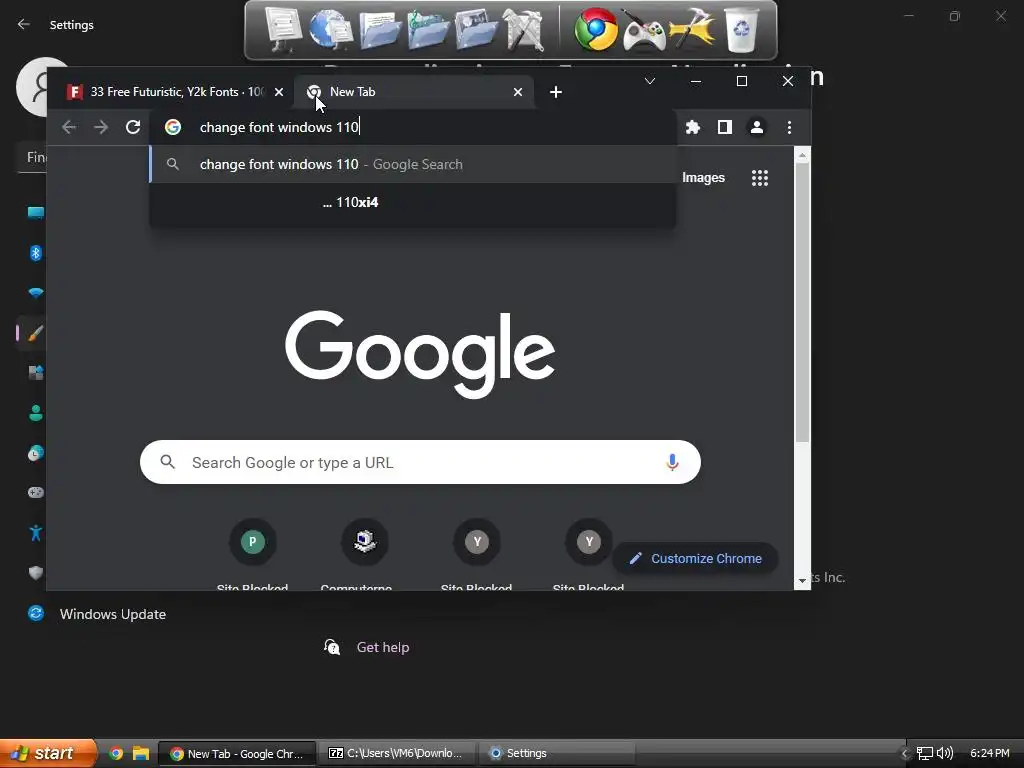Launch Google Chrome from the dock
This screenshot has height=768, width=1024.
[596, 29]
